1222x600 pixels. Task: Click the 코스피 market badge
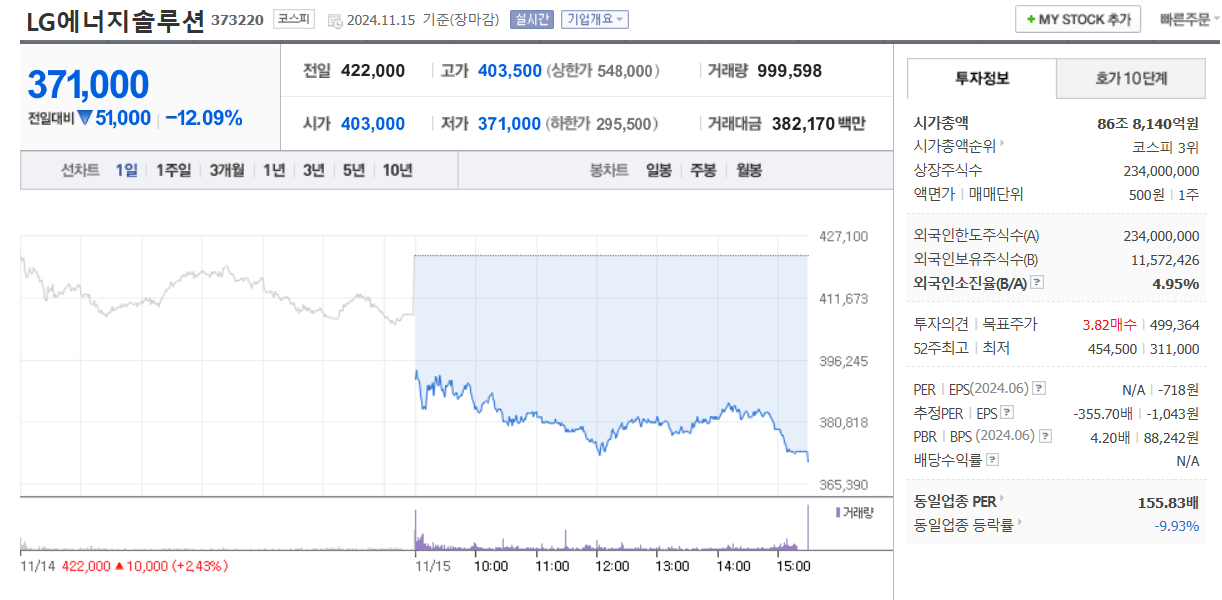[x=294, y=19]
